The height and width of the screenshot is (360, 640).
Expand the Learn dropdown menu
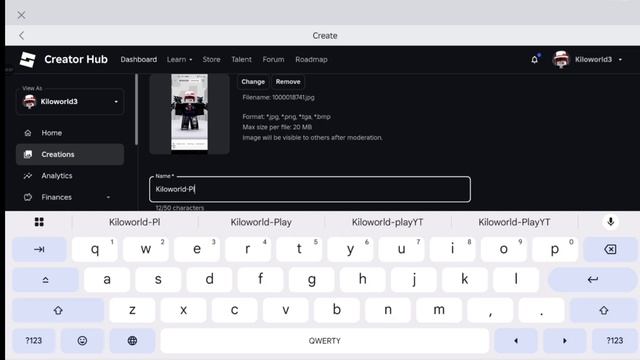(179, 60)
